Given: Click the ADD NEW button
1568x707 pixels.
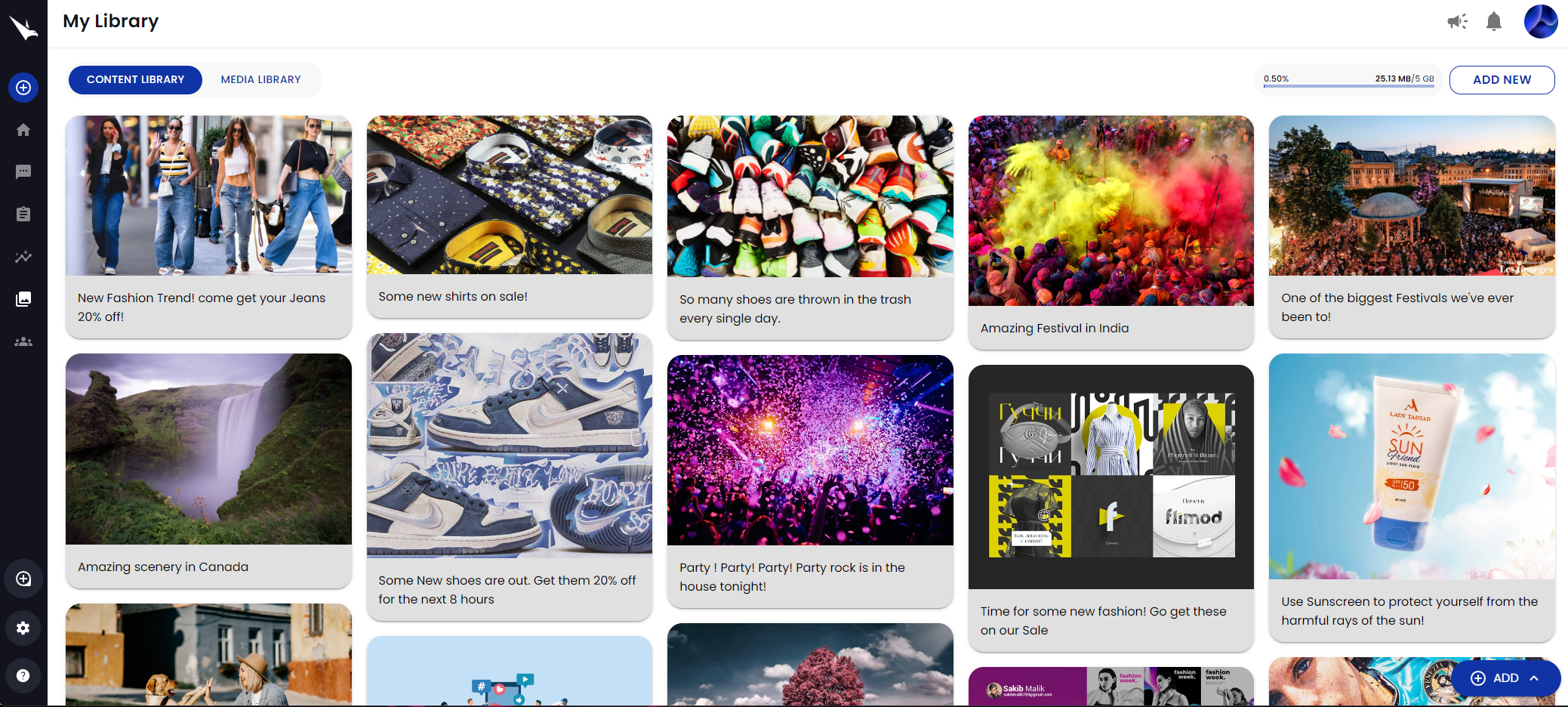Looking at the screenshot, I should pos(1502,80).
